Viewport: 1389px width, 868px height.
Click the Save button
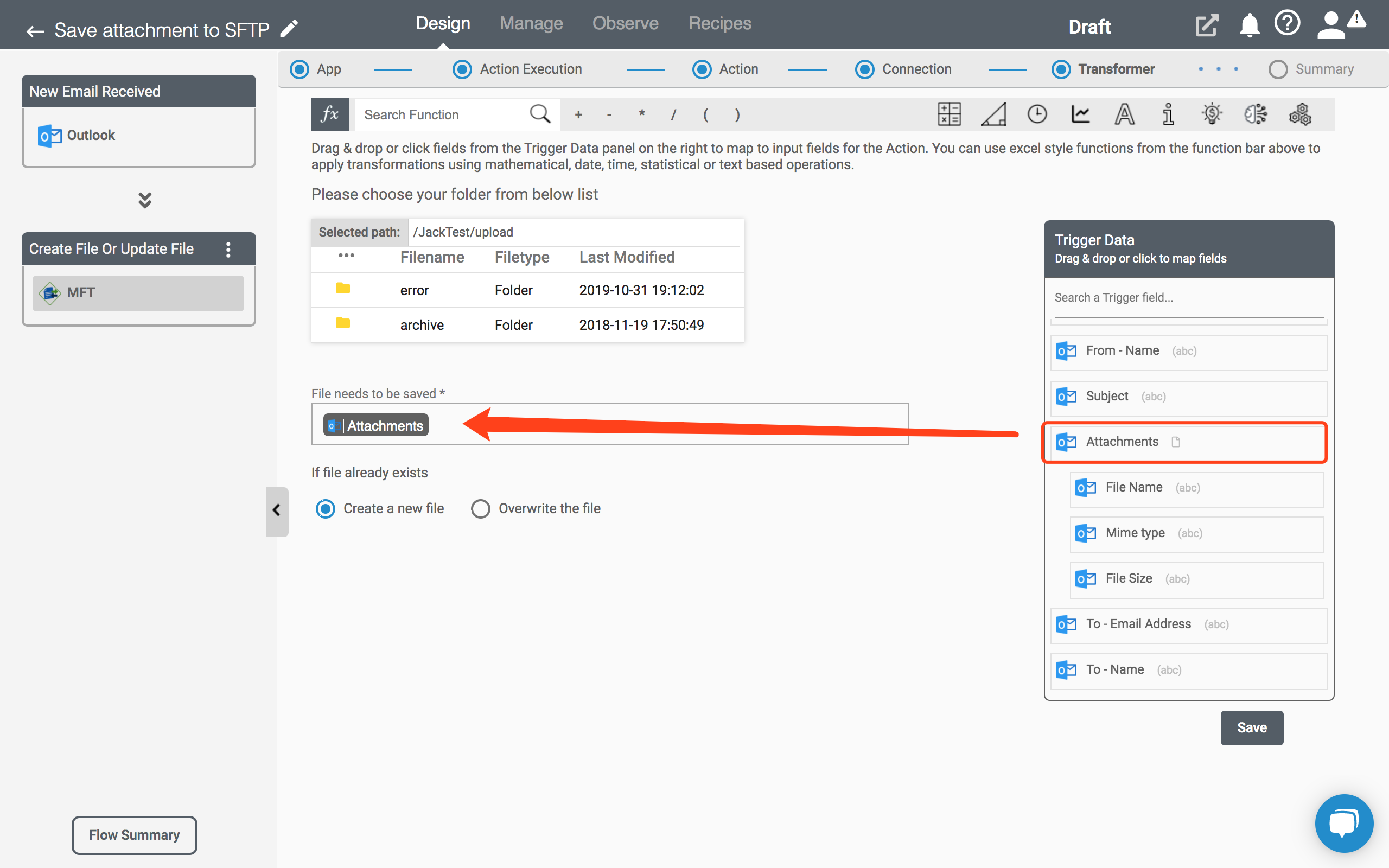pyautogui.click(x=1252, y=727)
